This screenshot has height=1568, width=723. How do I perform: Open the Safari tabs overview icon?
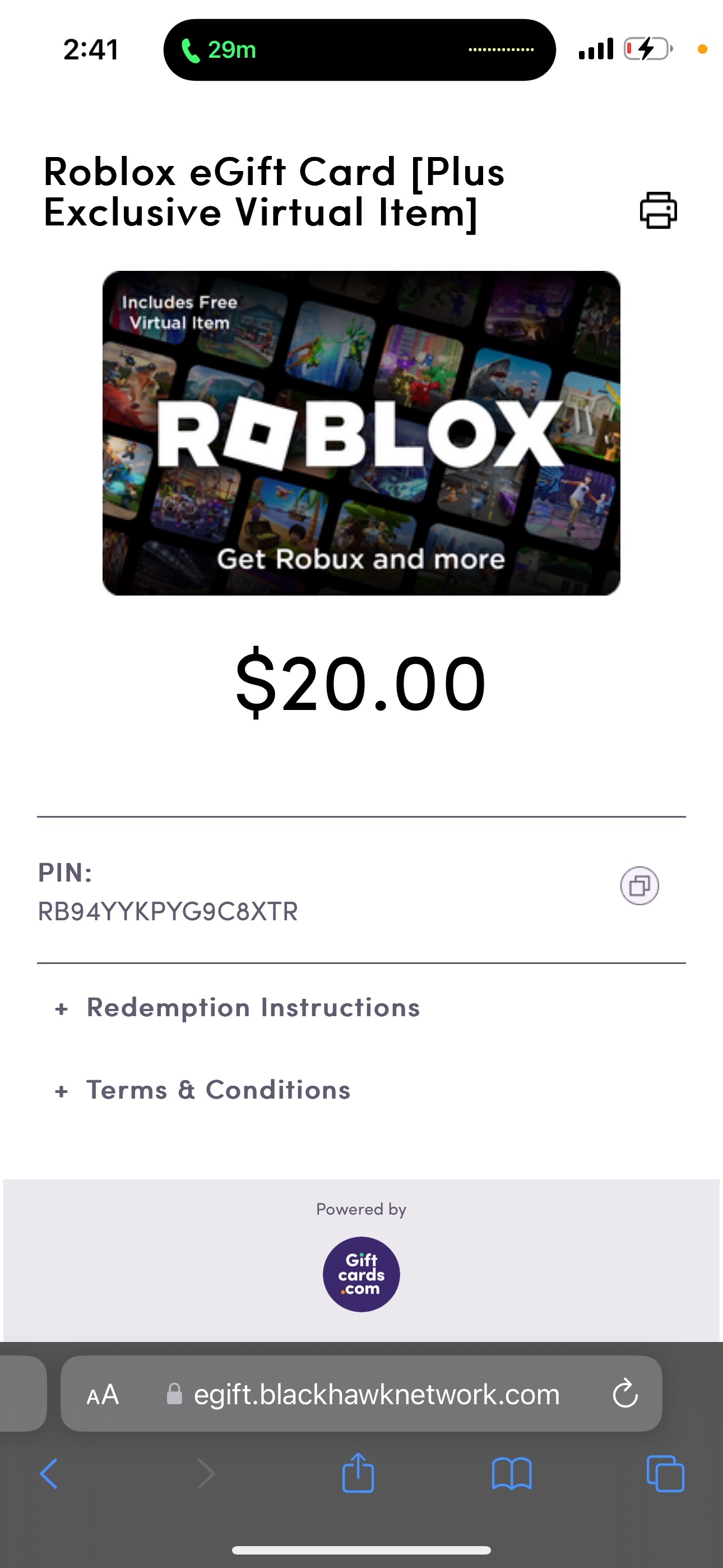(665, 1474)
